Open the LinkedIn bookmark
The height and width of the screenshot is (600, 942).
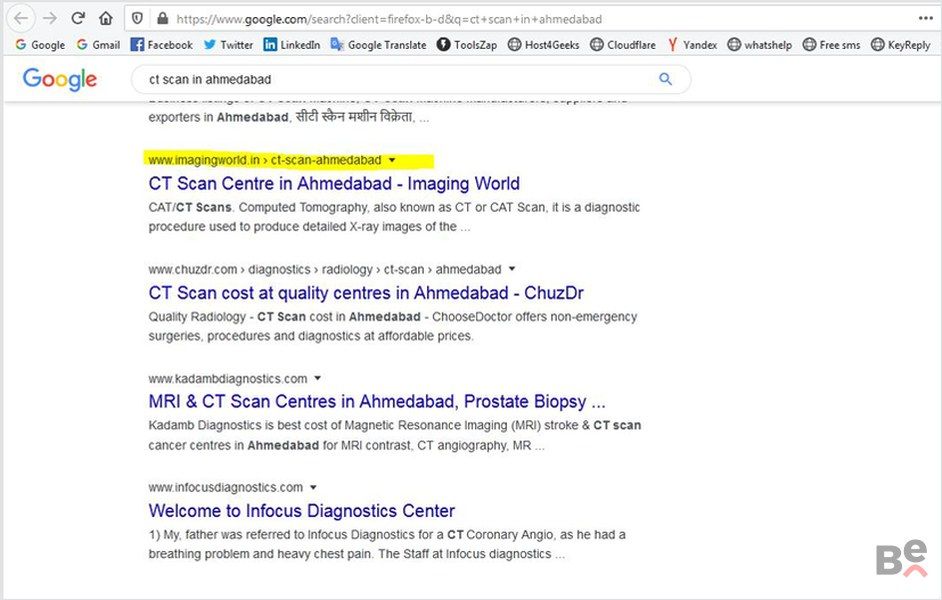pos(292,44)
